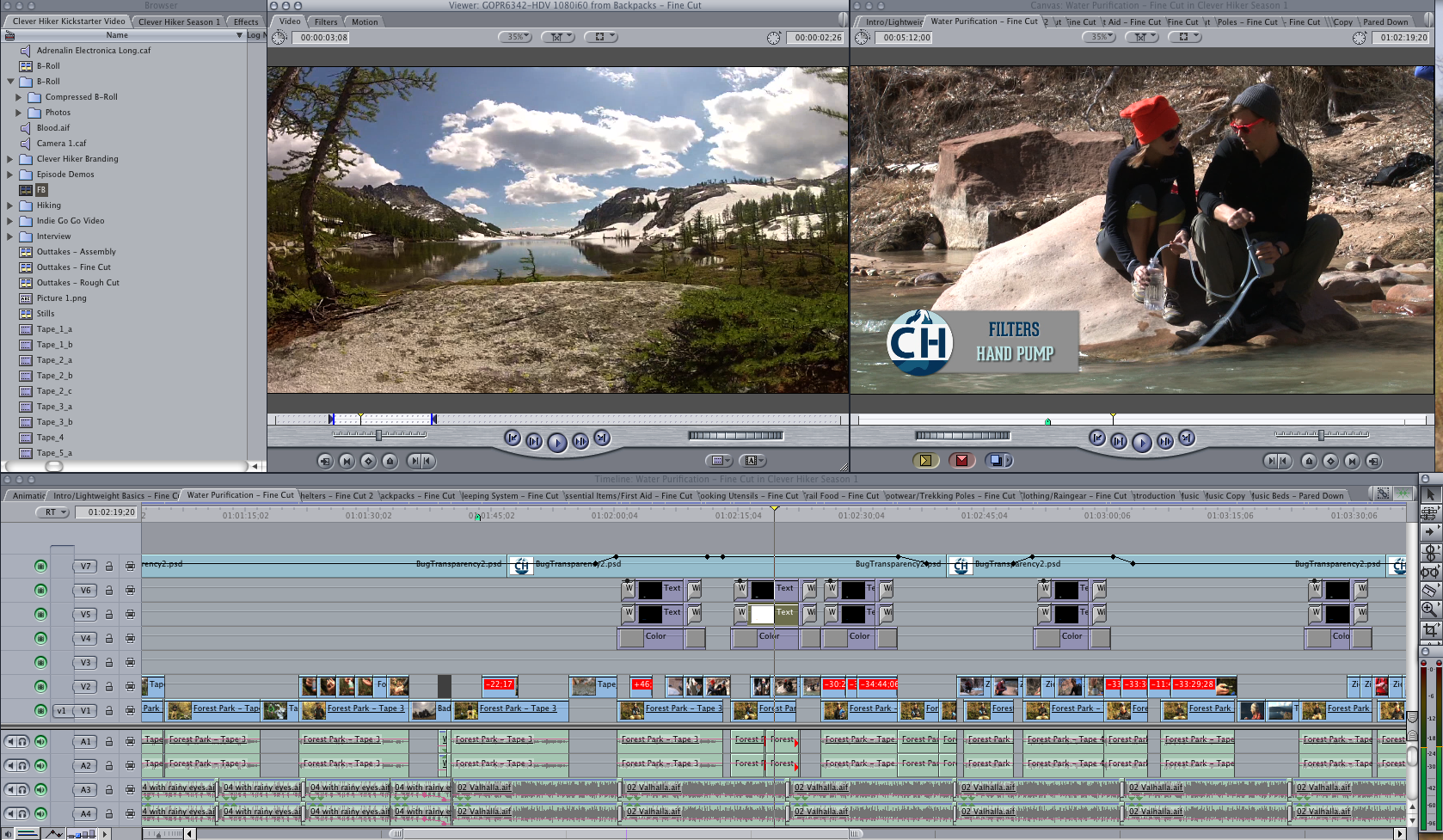Click the red Overwrite edit button in Canvas
Viewport: 1443px width, 840px height.
(961, 461)
